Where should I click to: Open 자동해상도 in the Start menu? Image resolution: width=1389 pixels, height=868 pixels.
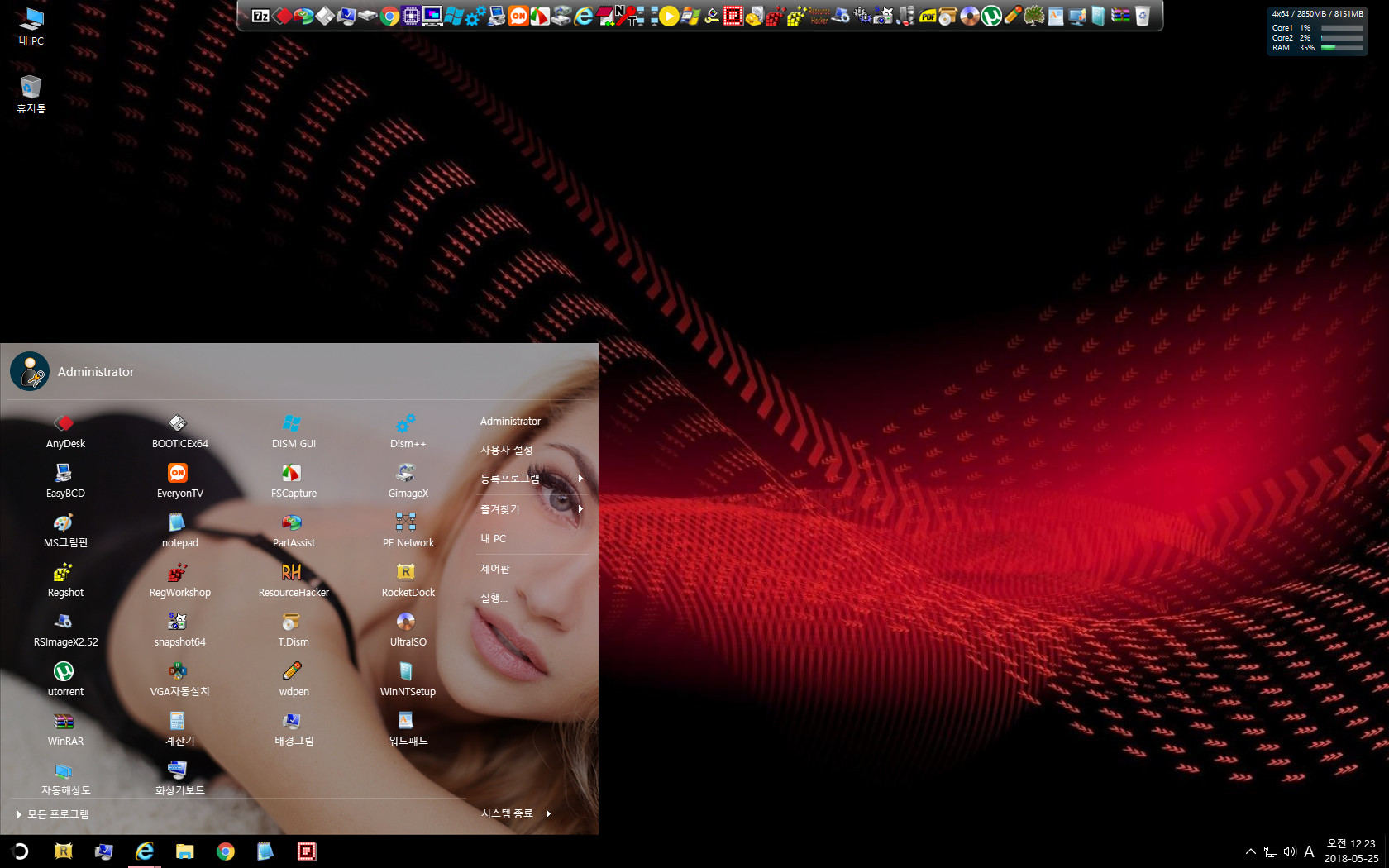tap(65, 779)
